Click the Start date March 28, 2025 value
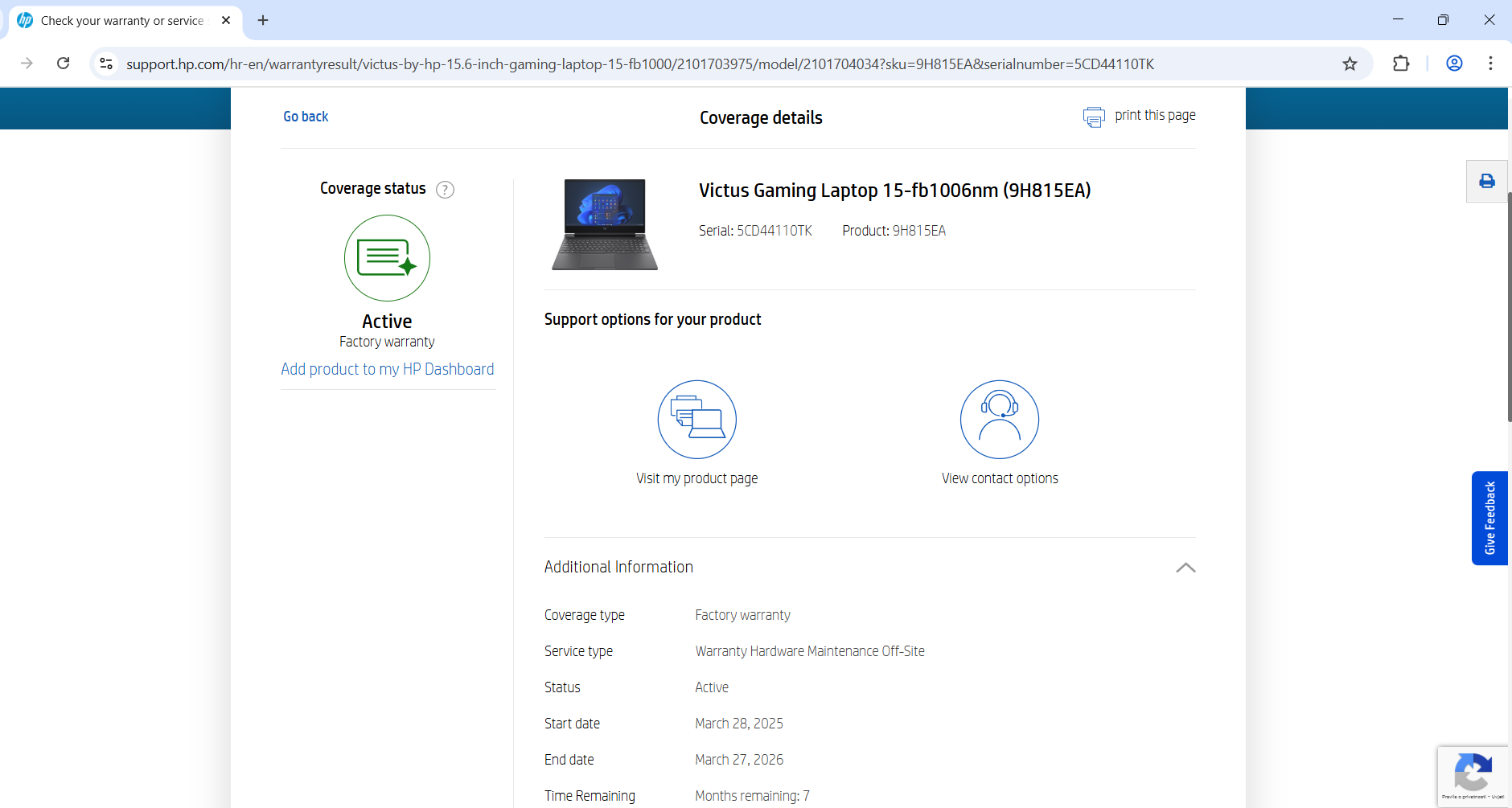Image resolution: width=1512 pixels, height=808 pixels. tap(739, 724)
